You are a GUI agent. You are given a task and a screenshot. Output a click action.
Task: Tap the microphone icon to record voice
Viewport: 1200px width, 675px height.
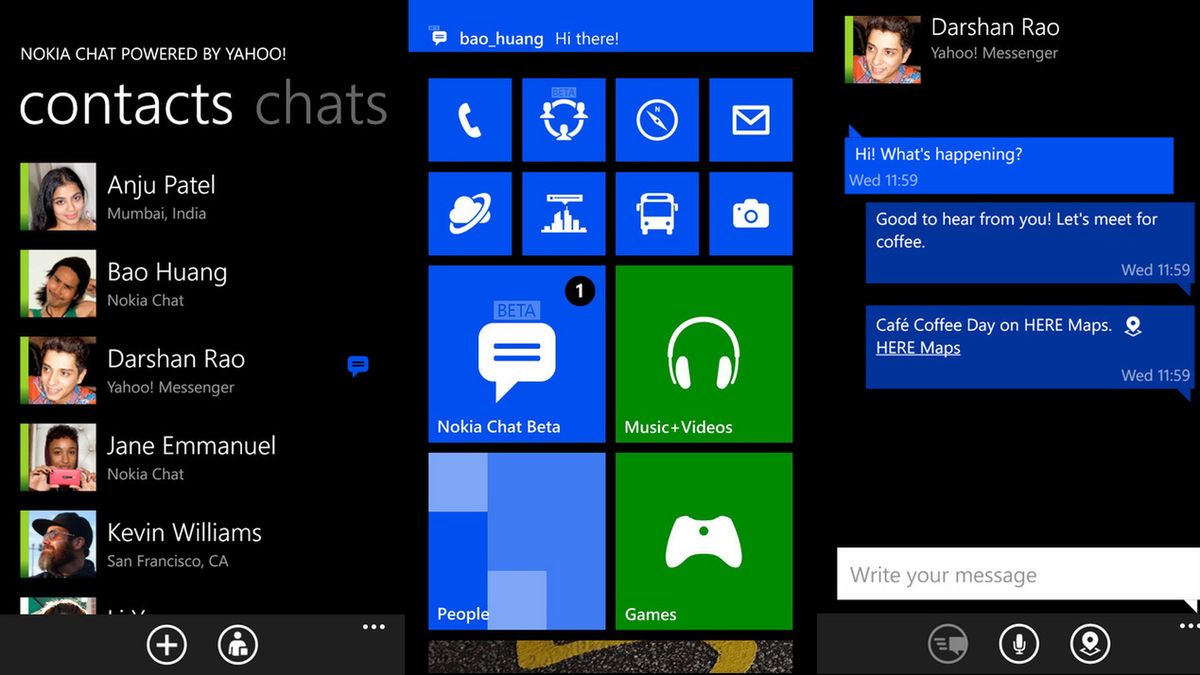(1018, 644)
